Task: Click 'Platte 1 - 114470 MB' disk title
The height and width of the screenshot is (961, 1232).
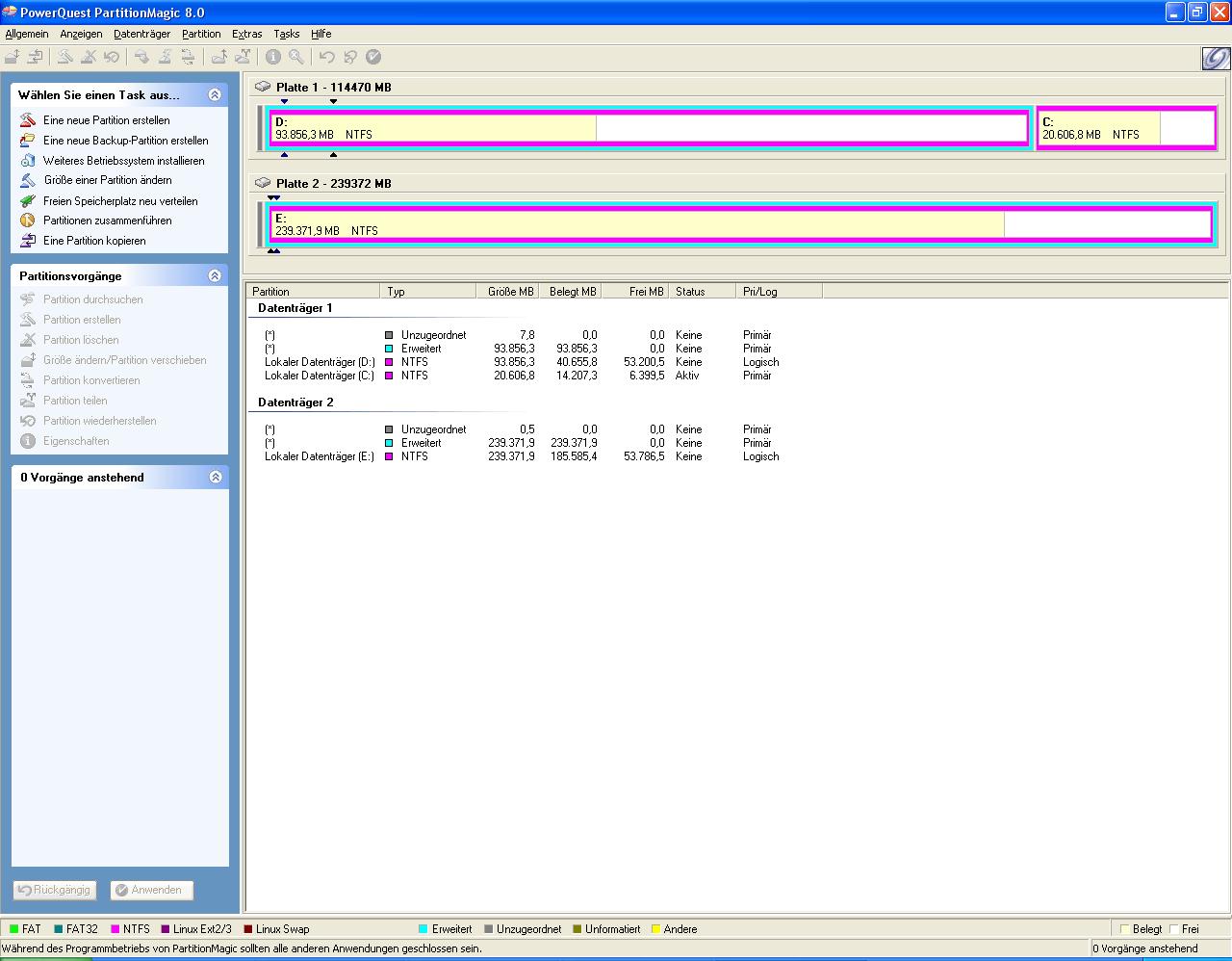Action: point(334,87)
